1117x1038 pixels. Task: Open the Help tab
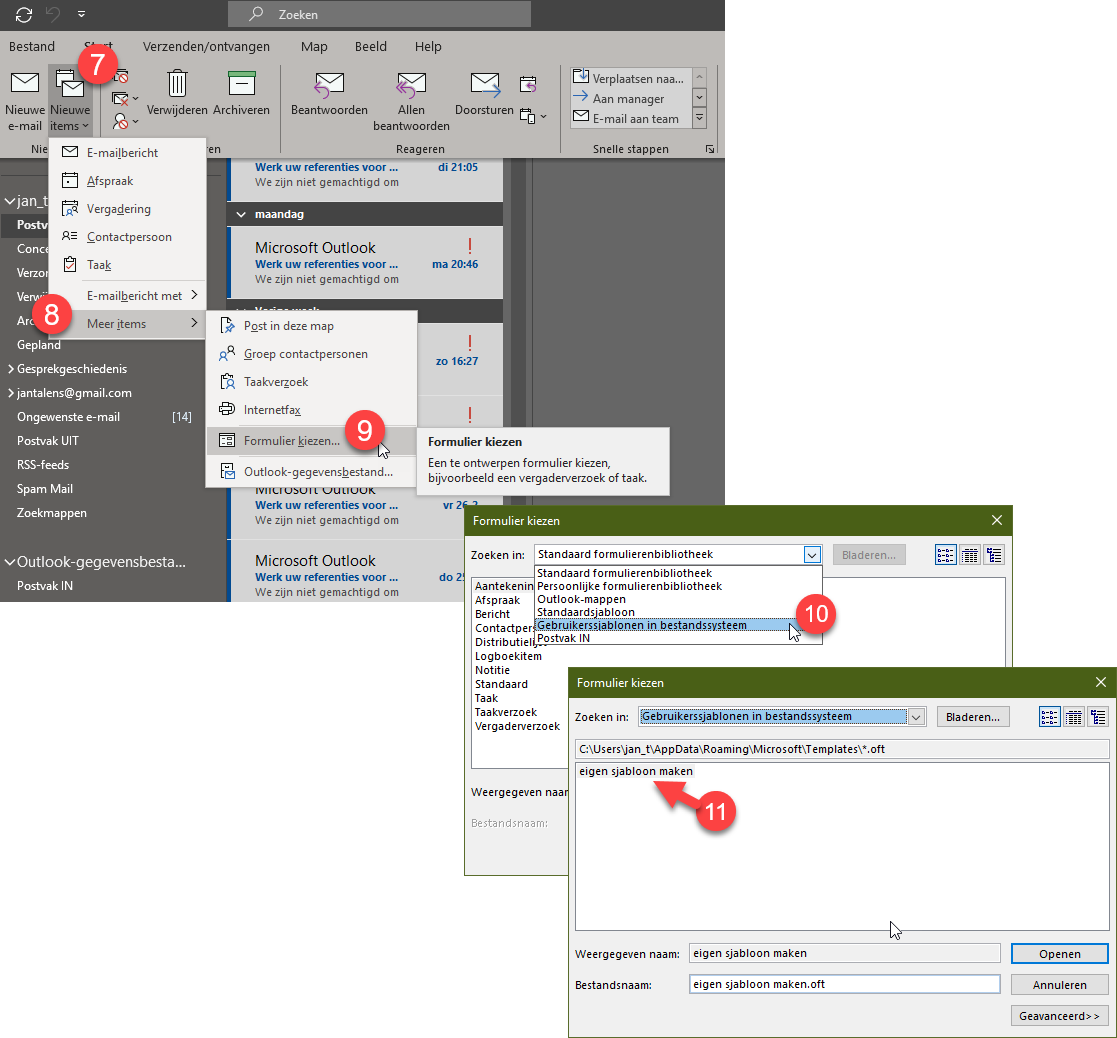click(x=428, y=46)
